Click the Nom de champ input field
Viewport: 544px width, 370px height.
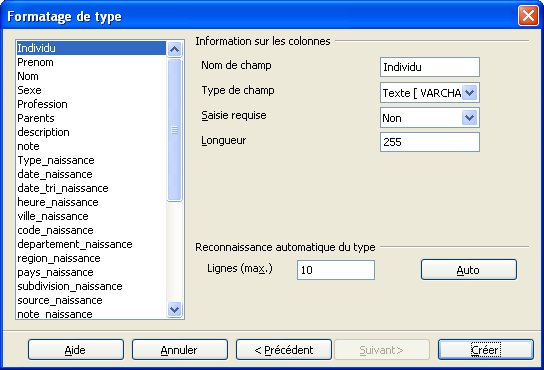pos(430,67)
